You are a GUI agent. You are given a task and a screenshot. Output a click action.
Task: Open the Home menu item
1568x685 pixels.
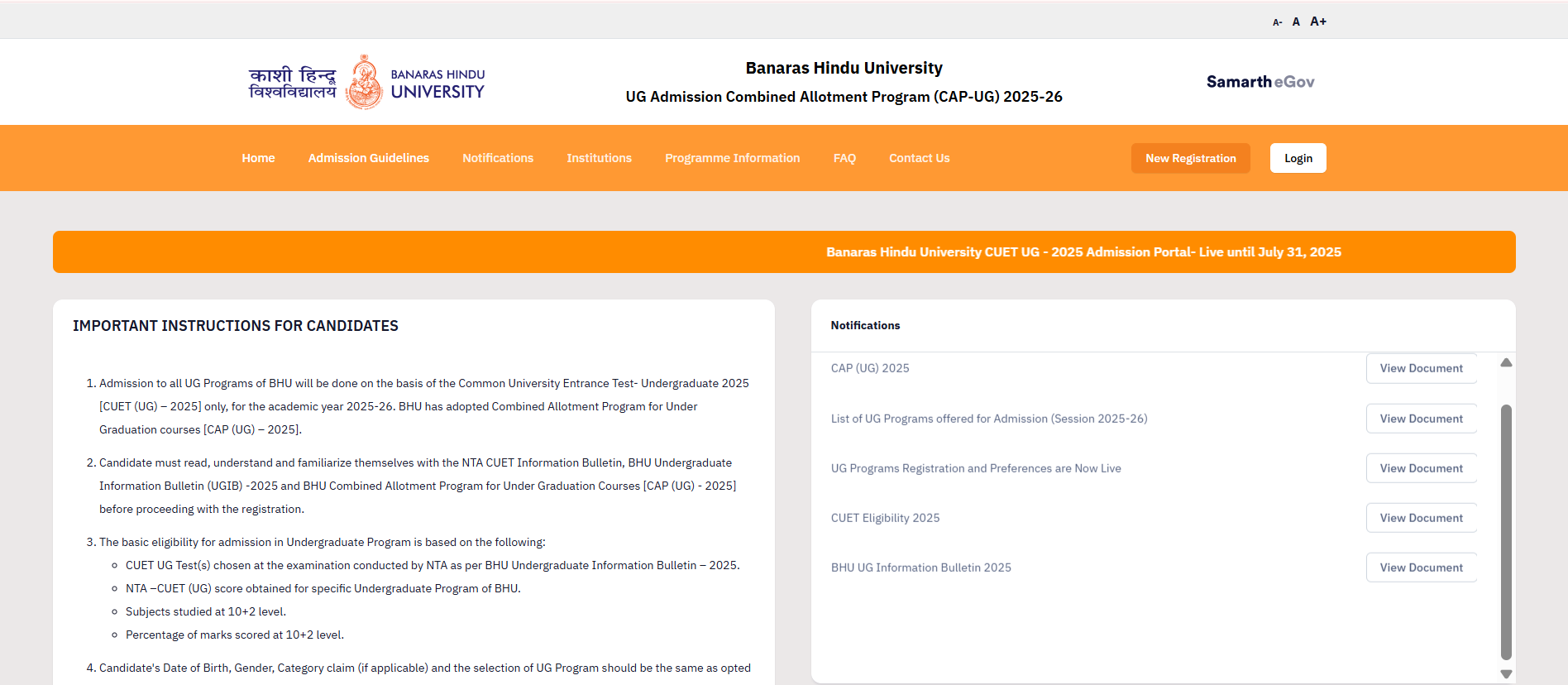pyautogui.click(x=258, y=158)
